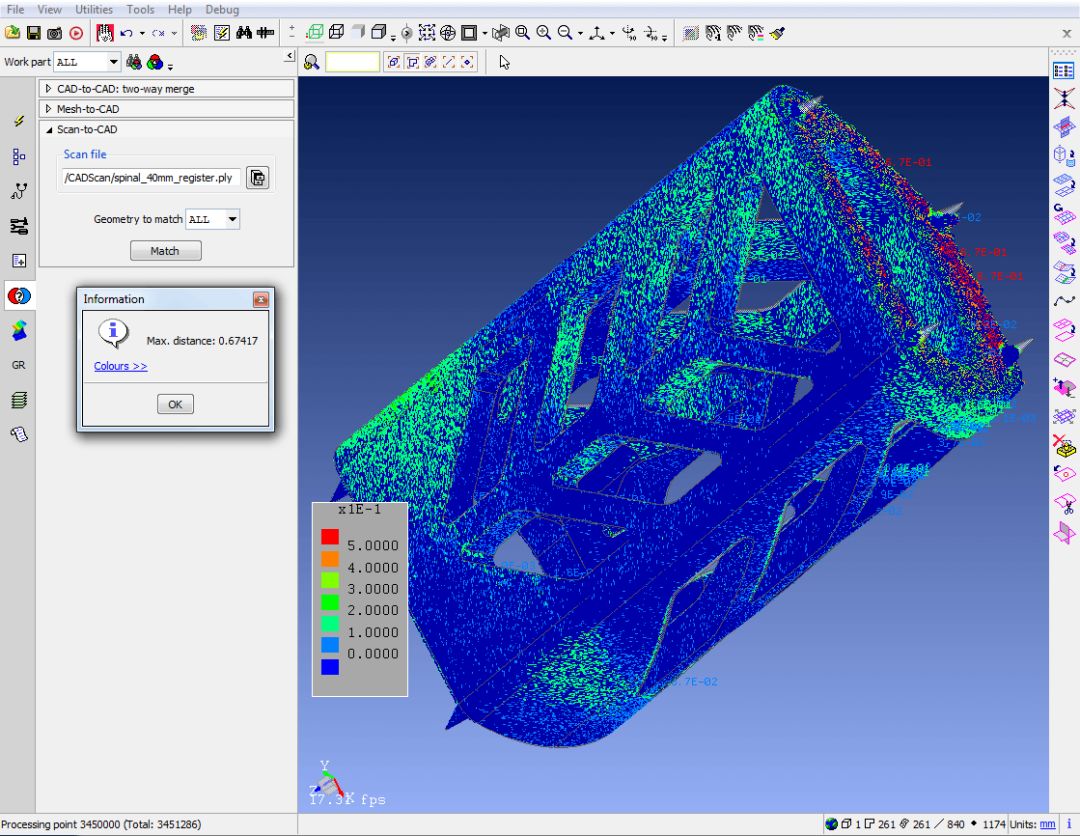Viewport: 1080px width, 836px height.
Task: Click the zoom in magnifier icon
Action: pyautogui.click(x=544, y=33)
